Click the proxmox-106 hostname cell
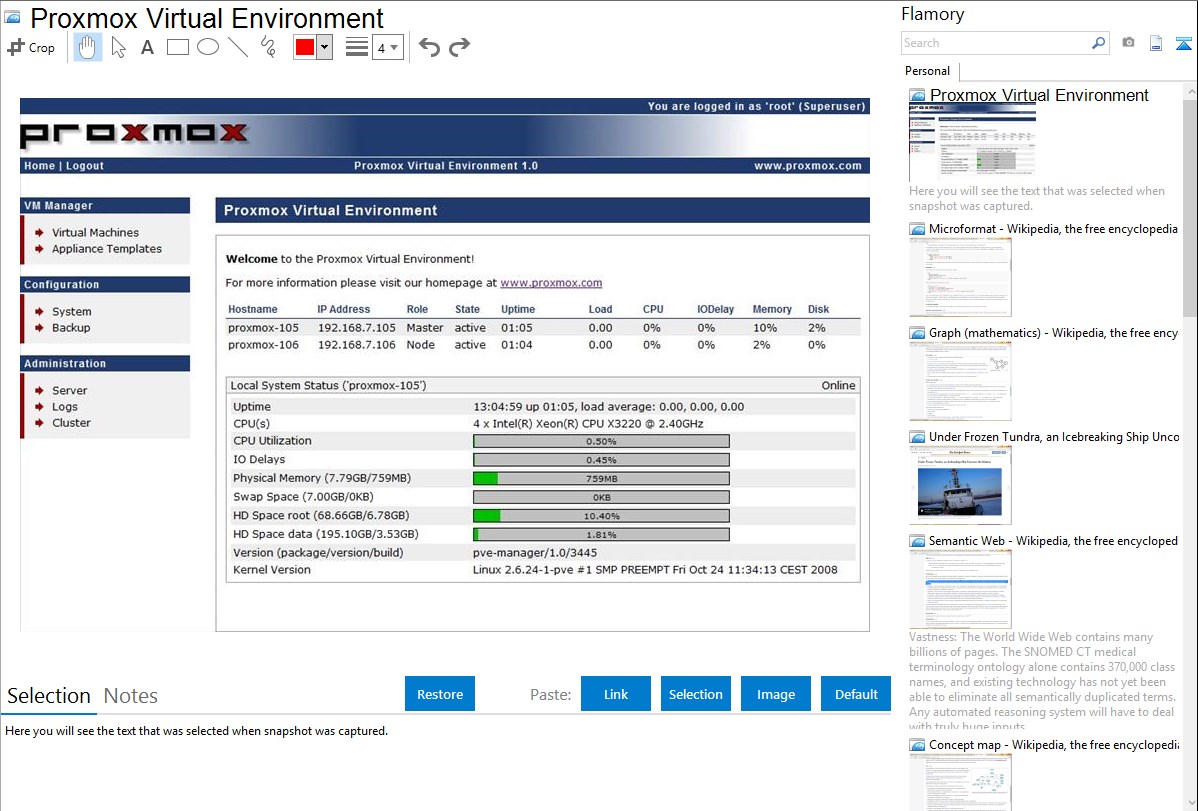The height and width of the screenshot is (811, 1198). pos(264,345)
